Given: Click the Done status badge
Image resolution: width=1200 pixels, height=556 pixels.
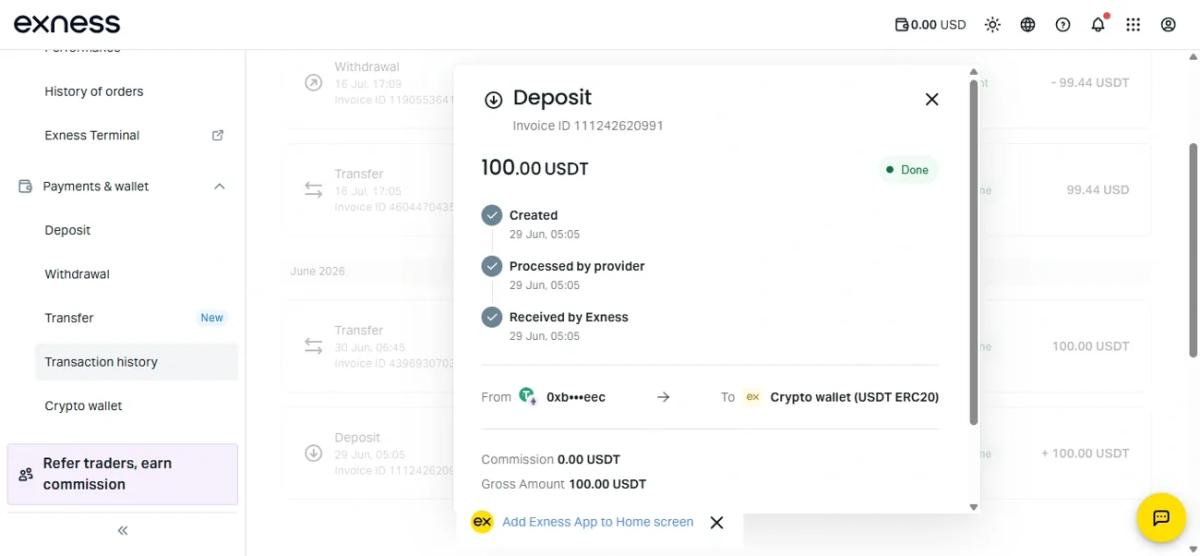Looking at the screenshot, I should (908, 170).
